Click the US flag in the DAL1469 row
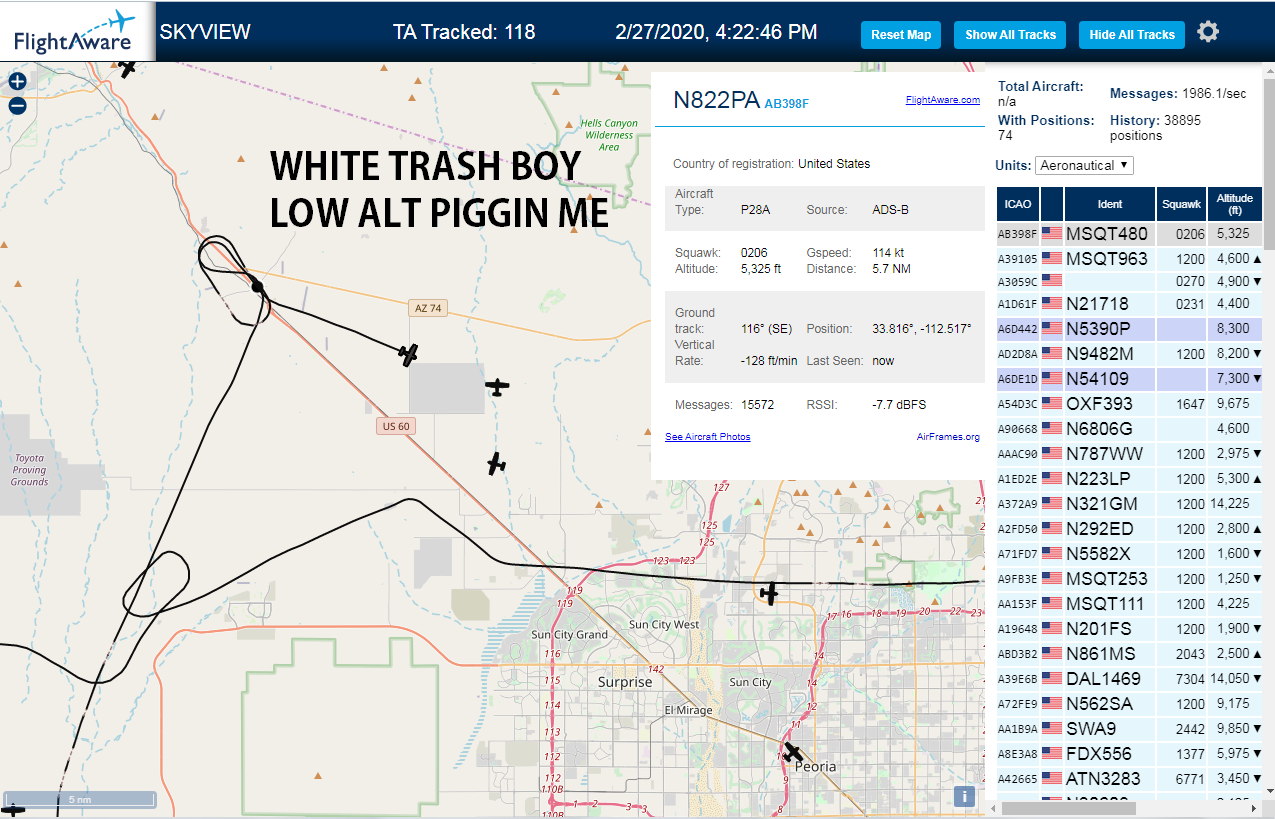 pyautogui.click(x=1052, y=679)
